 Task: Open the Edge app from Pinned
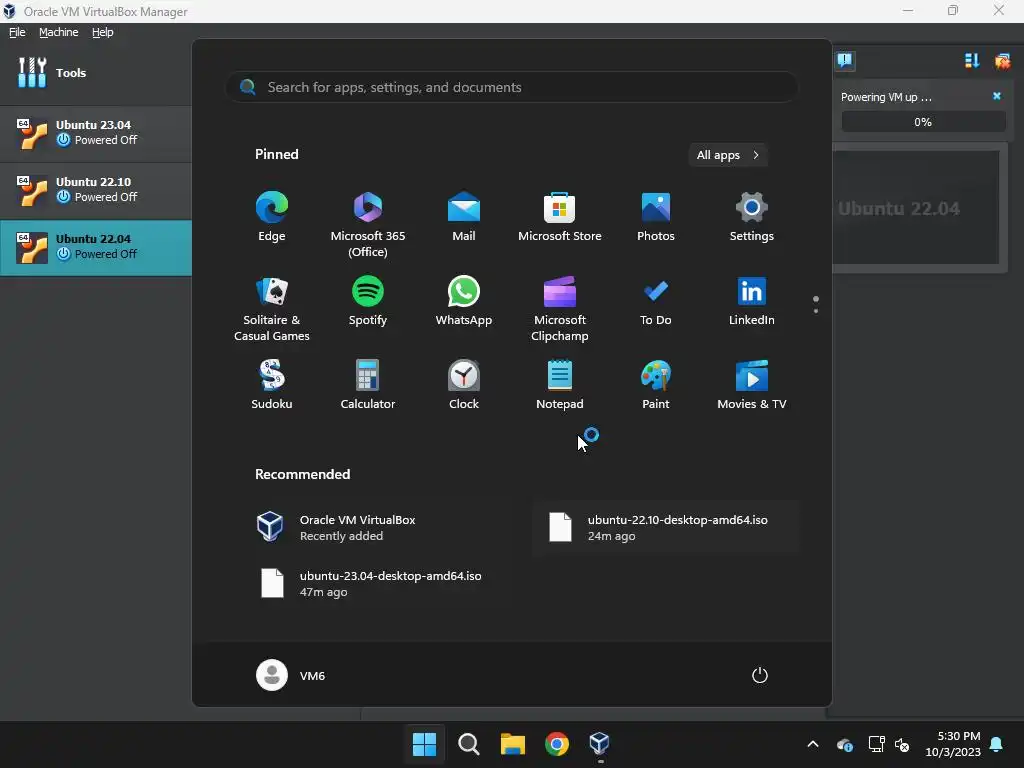[272, 217]
